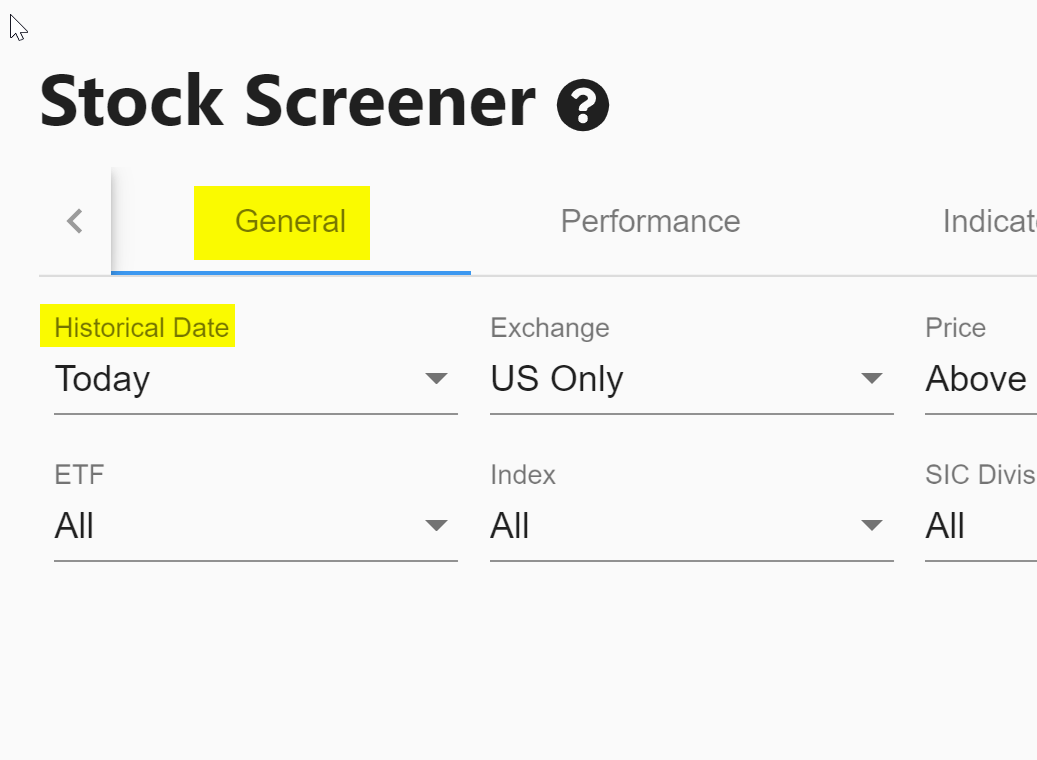This screenshot has height=760, width=1037.
Task: Click the Historical Date label
Action: tap(141, 328)
